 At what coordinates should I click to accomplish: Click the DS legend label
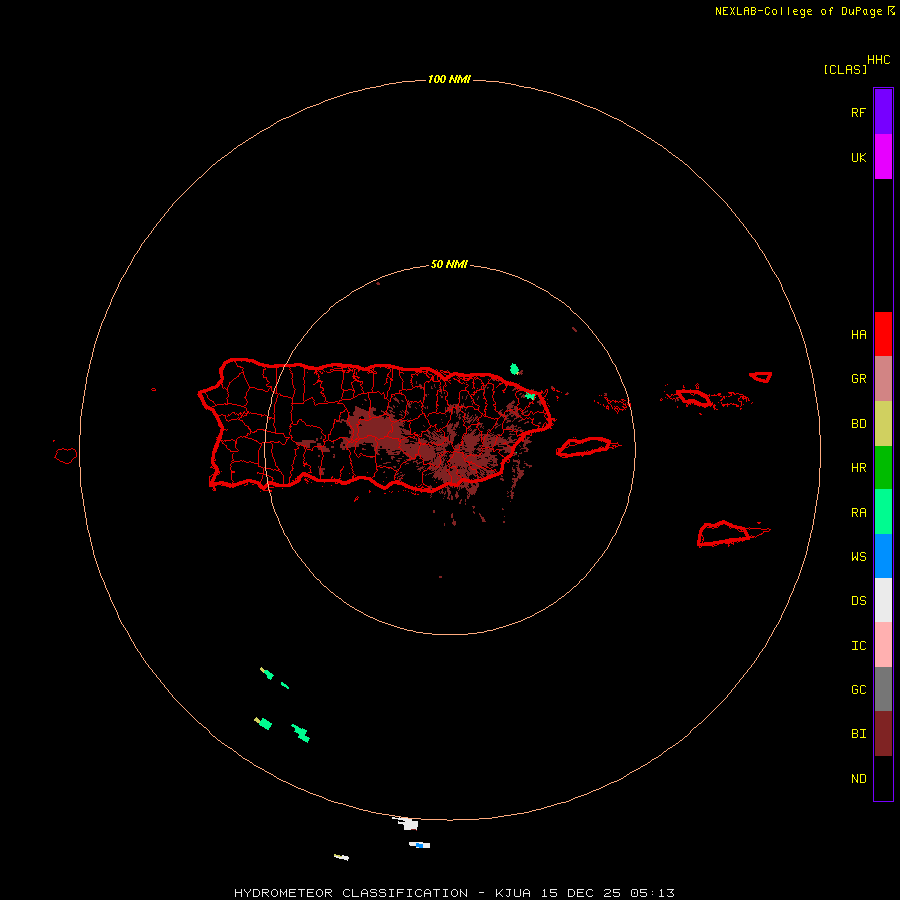point(858,601)
